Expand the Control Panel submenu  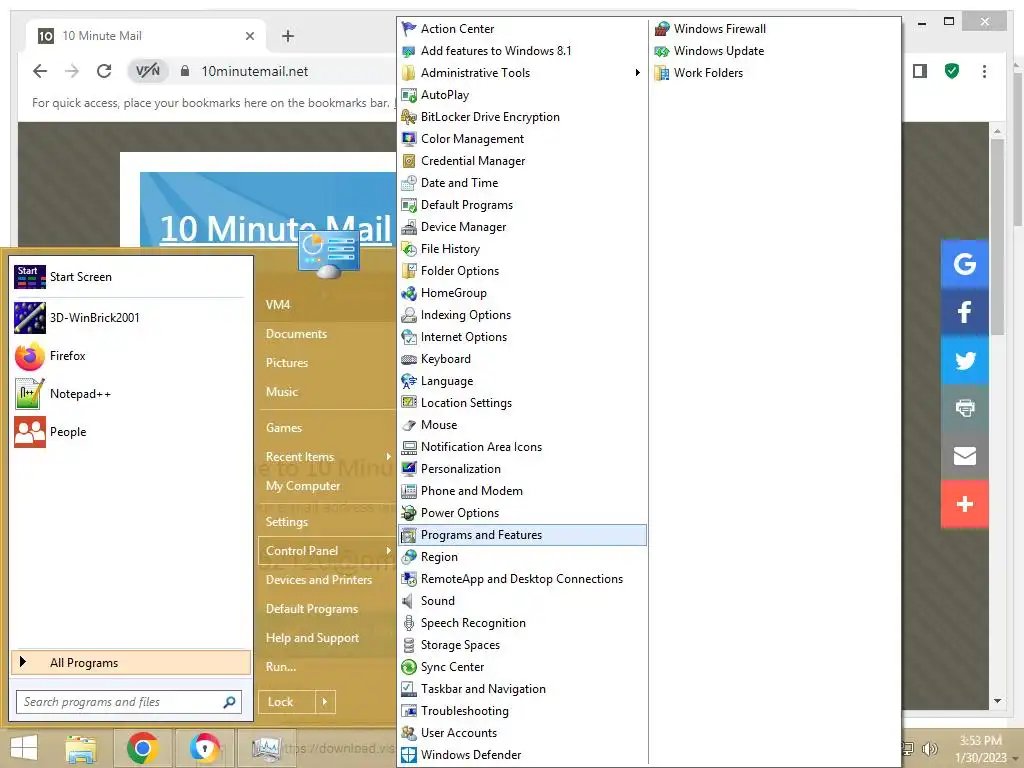tap(389, 551)
